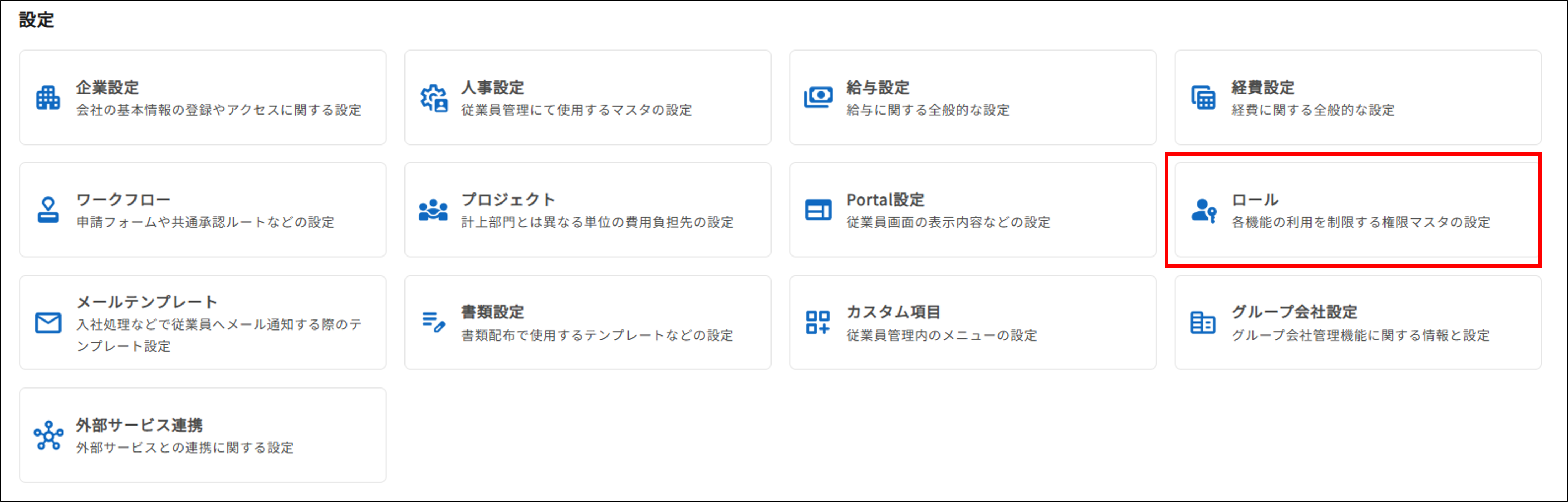Click the pencil-lines icon for 書類設定
Screen dimensions: 1568x502
(x=433, y=322)
